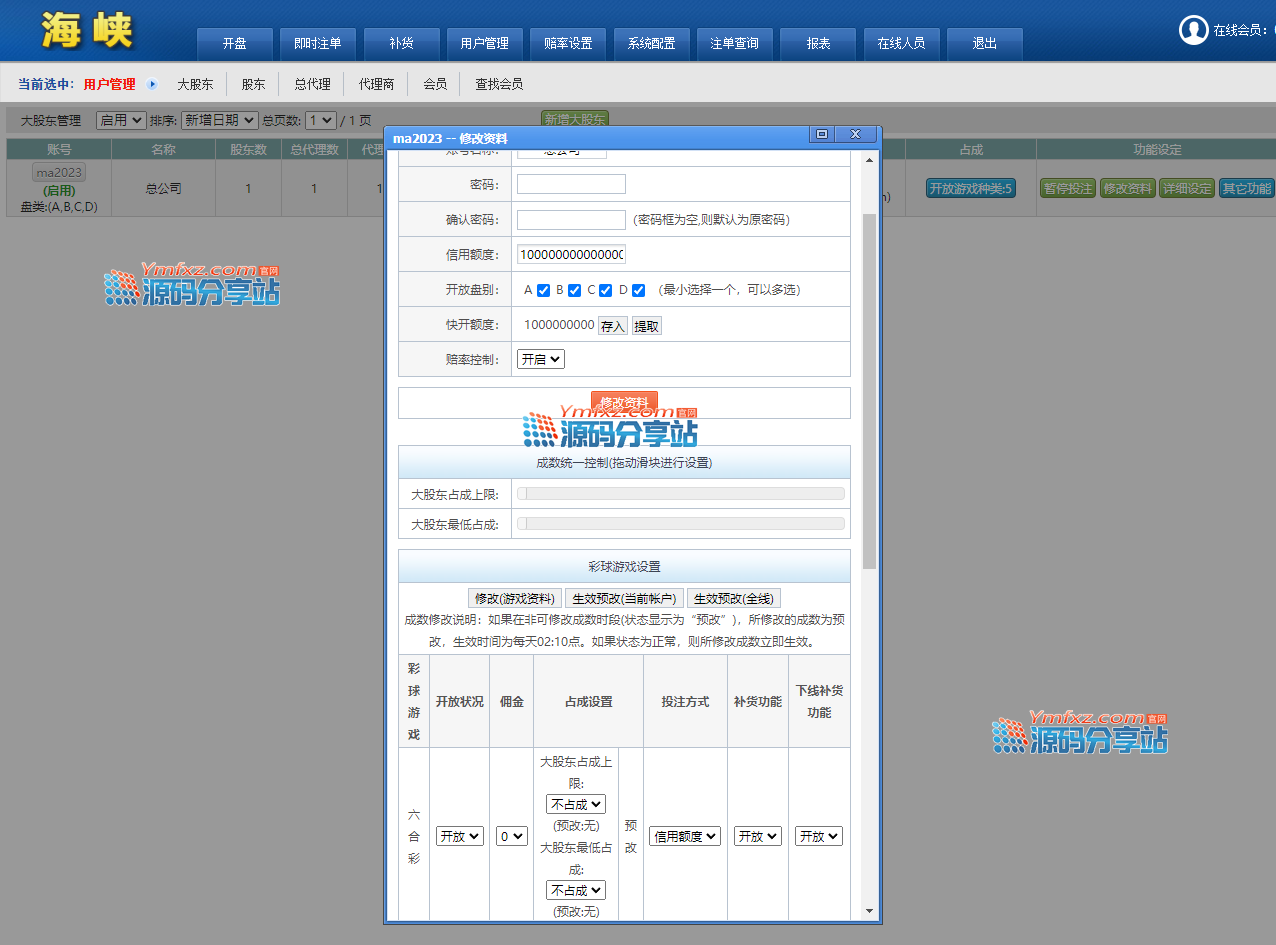Click the 信用额度 input field

[571, 254]
